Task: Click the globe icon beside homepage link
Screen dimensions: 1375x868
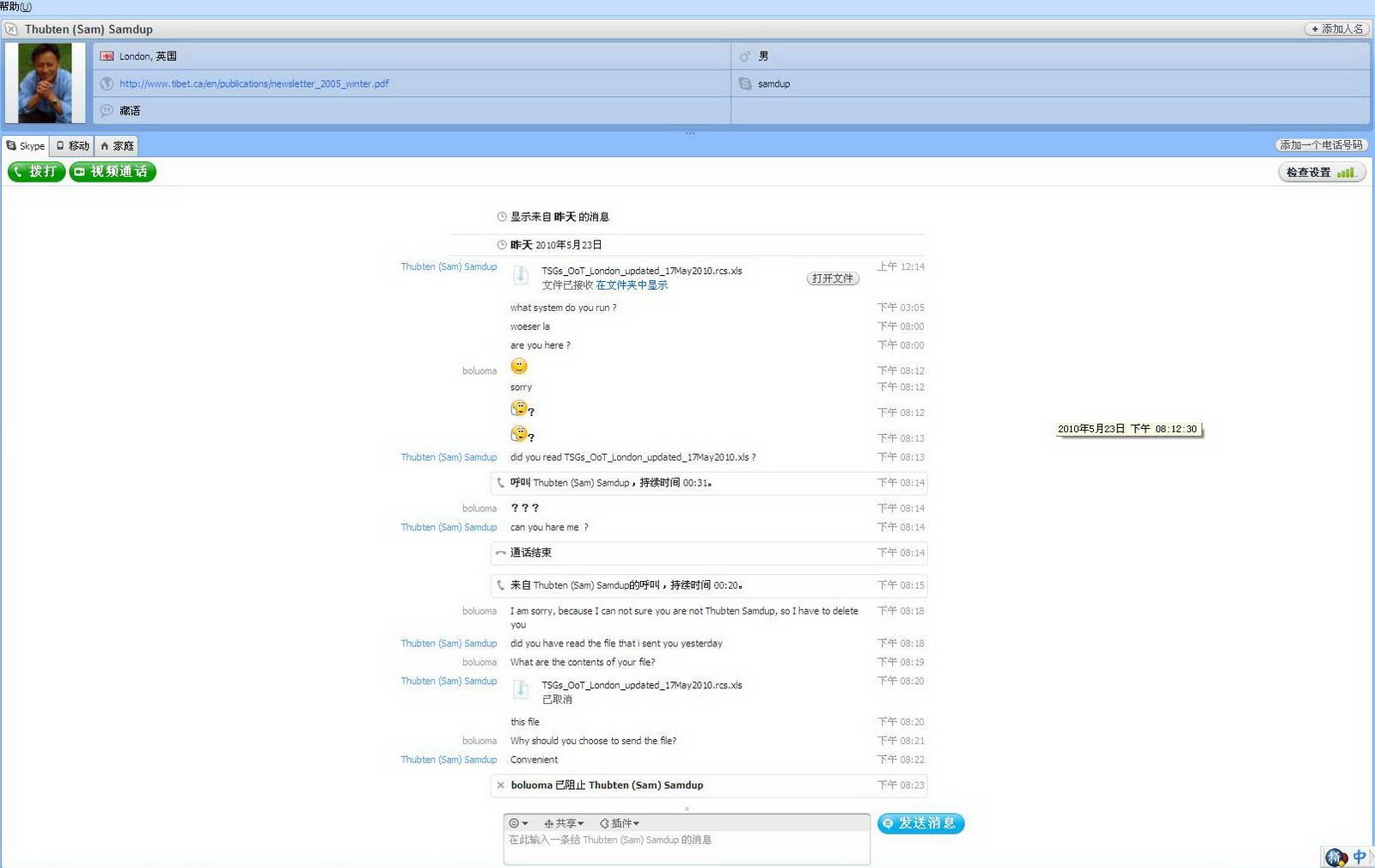Action: click(107, 83)
